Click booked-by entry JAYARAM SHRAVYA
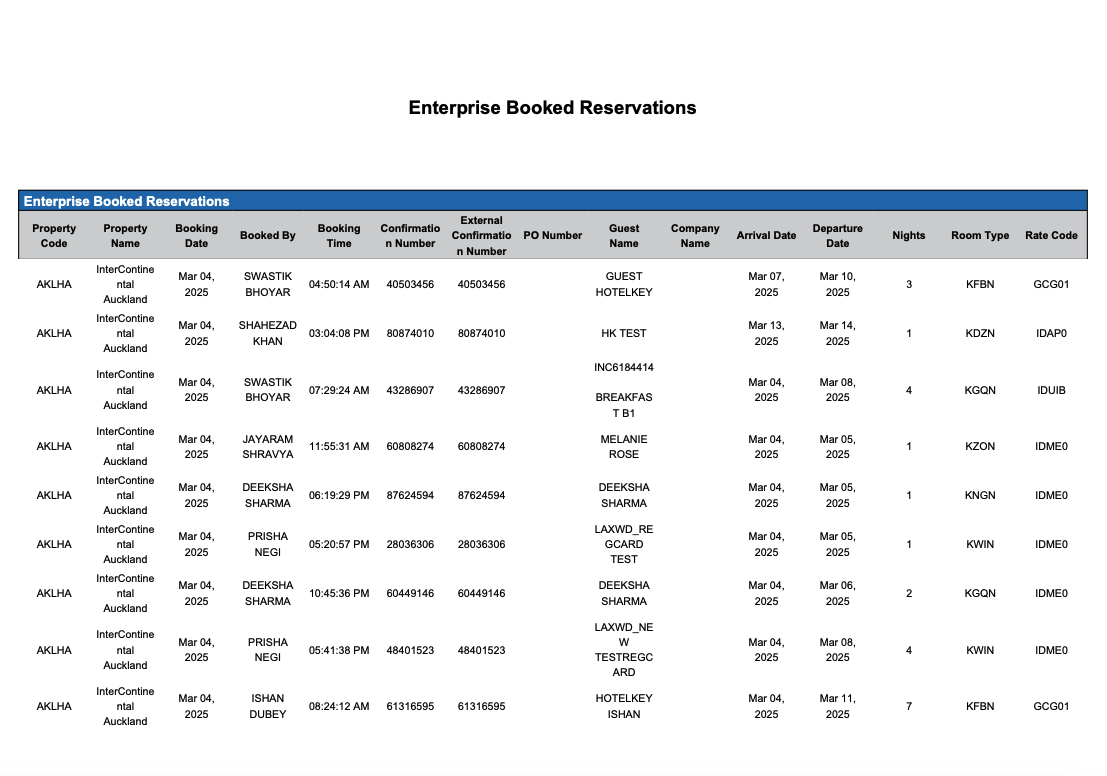Viewport: 1107px width, 776px height. (267, 447)
